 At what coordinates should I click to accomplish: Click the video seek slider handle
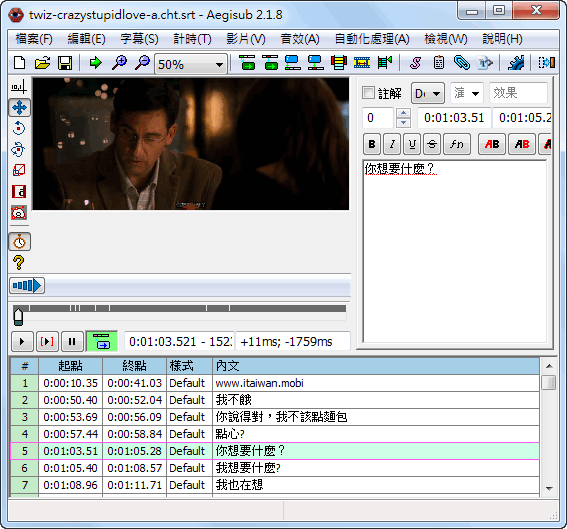tap(18, 316)
